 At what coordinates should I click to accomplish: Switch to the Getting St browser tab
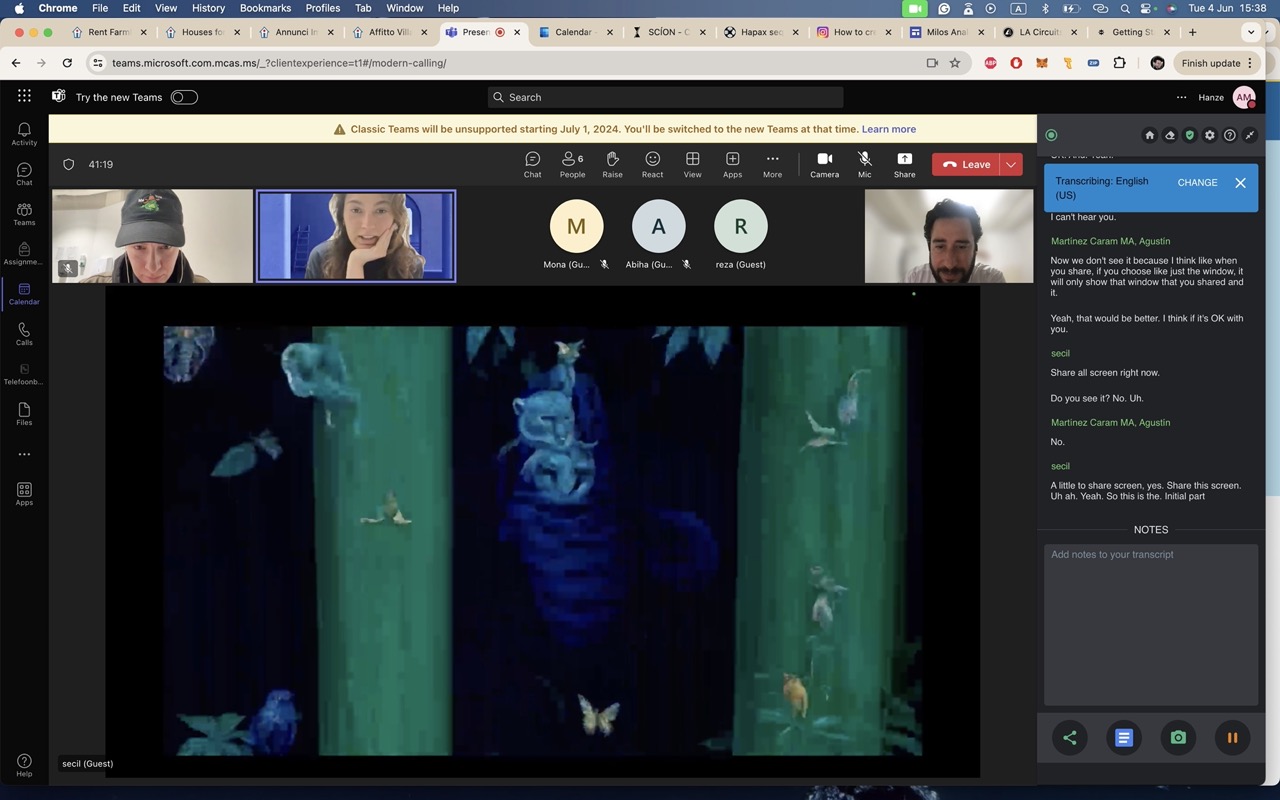pos(1132,32)
